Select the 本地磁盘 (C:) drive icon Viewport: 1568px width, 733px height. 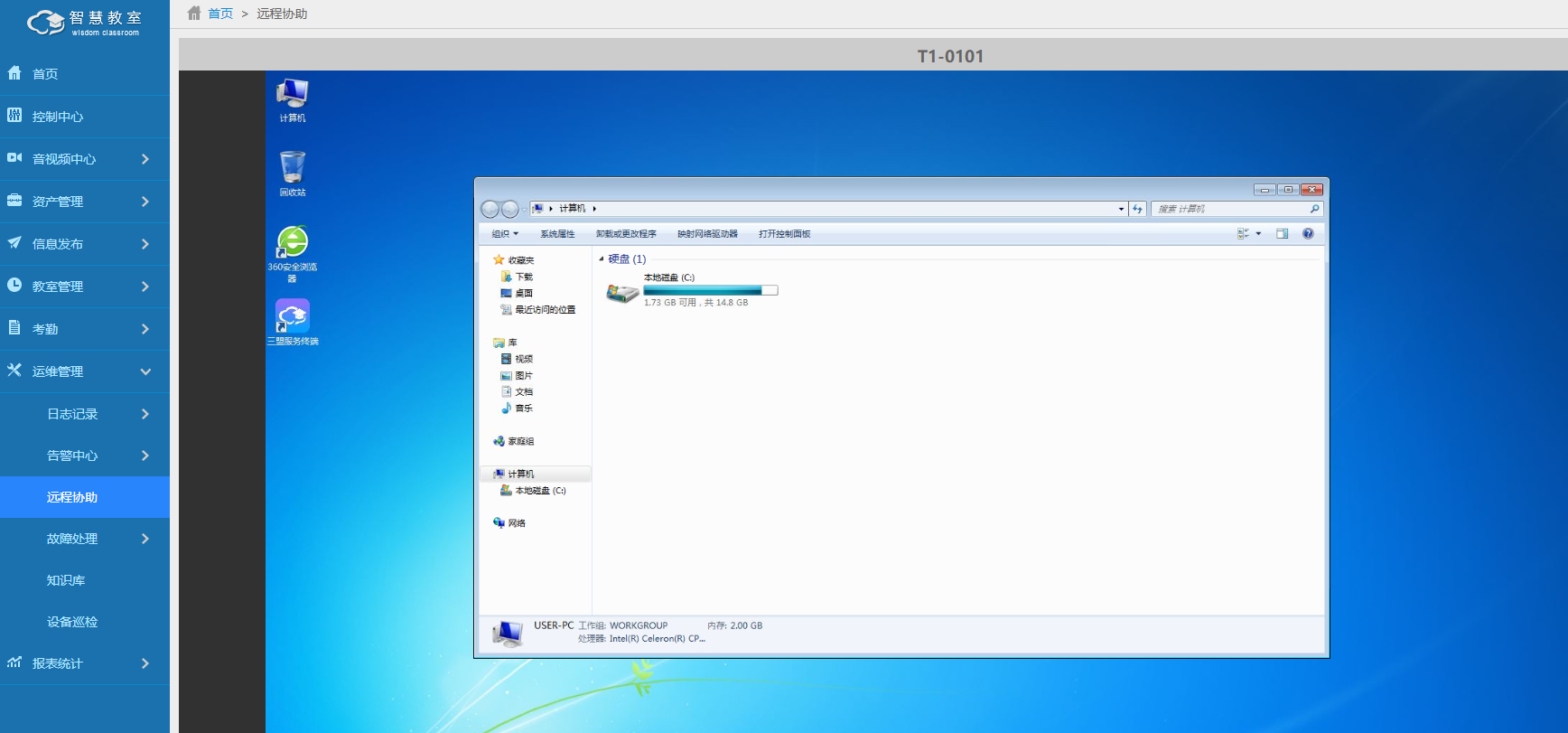coord(622,292)
